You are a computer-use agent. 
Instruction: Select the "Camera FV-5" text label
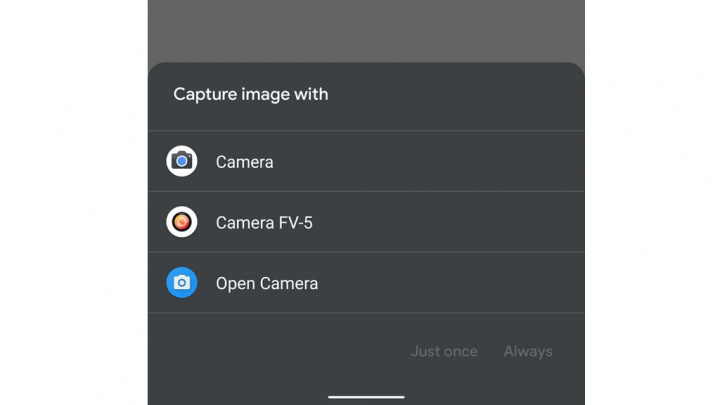[x=264, y=223]
